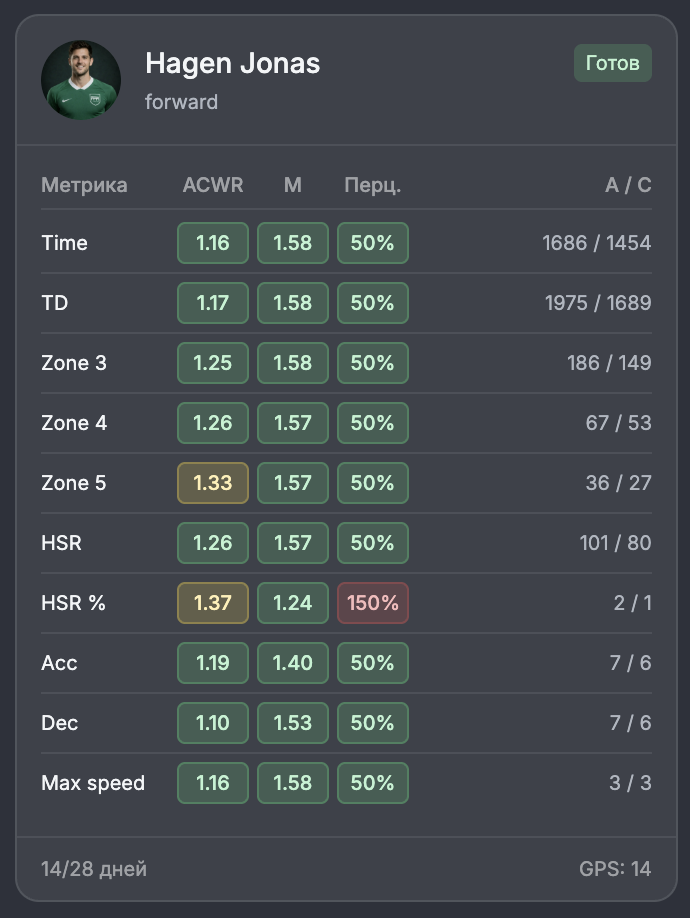
Task: Click the Перц. column header
Action: tap(373, 185)
